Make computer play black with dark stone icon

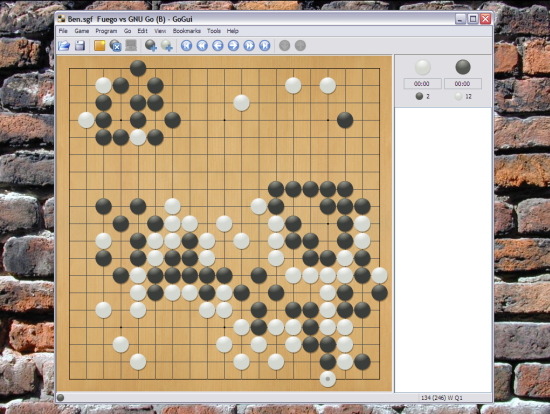151,46
